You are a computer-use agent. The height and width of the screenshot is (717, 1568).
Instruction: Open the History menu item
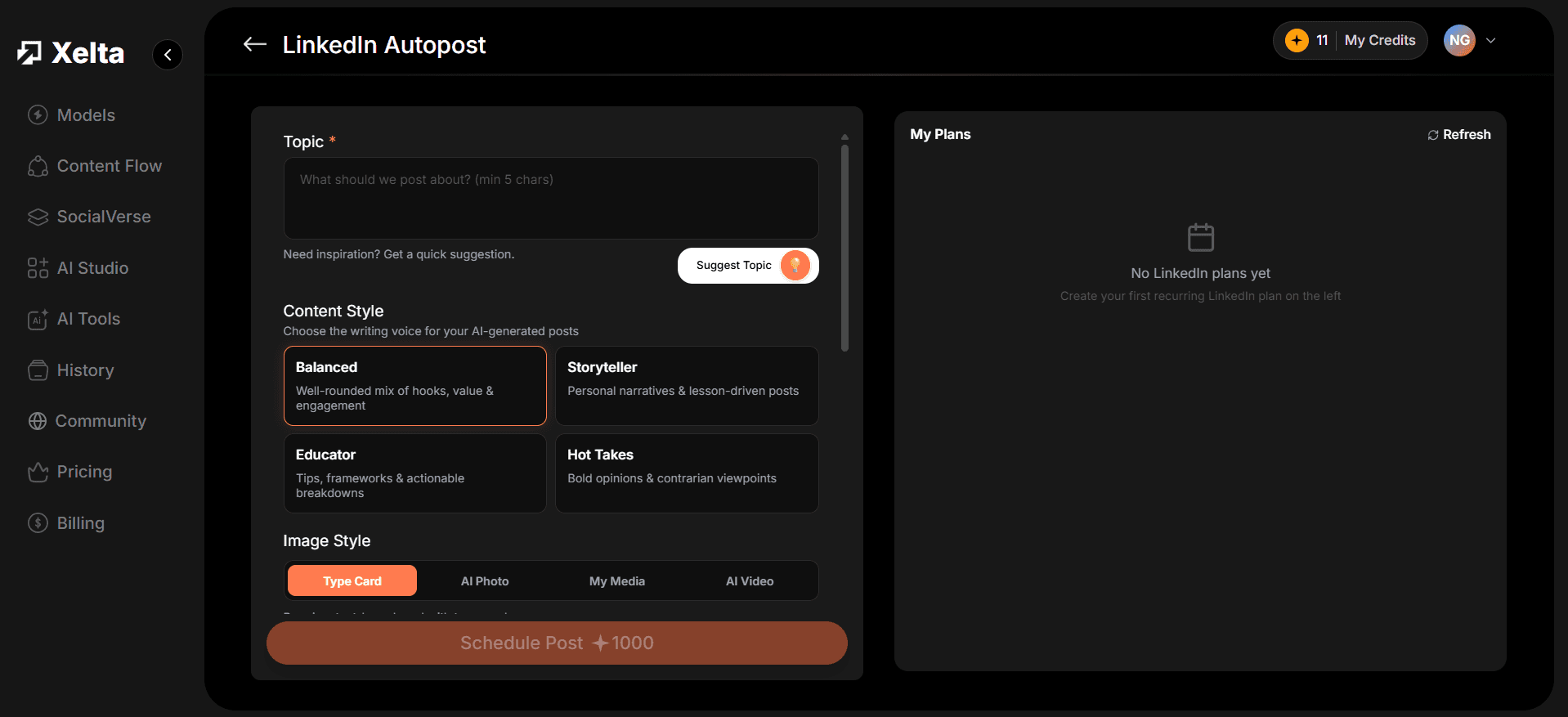[x=71, y=370]
